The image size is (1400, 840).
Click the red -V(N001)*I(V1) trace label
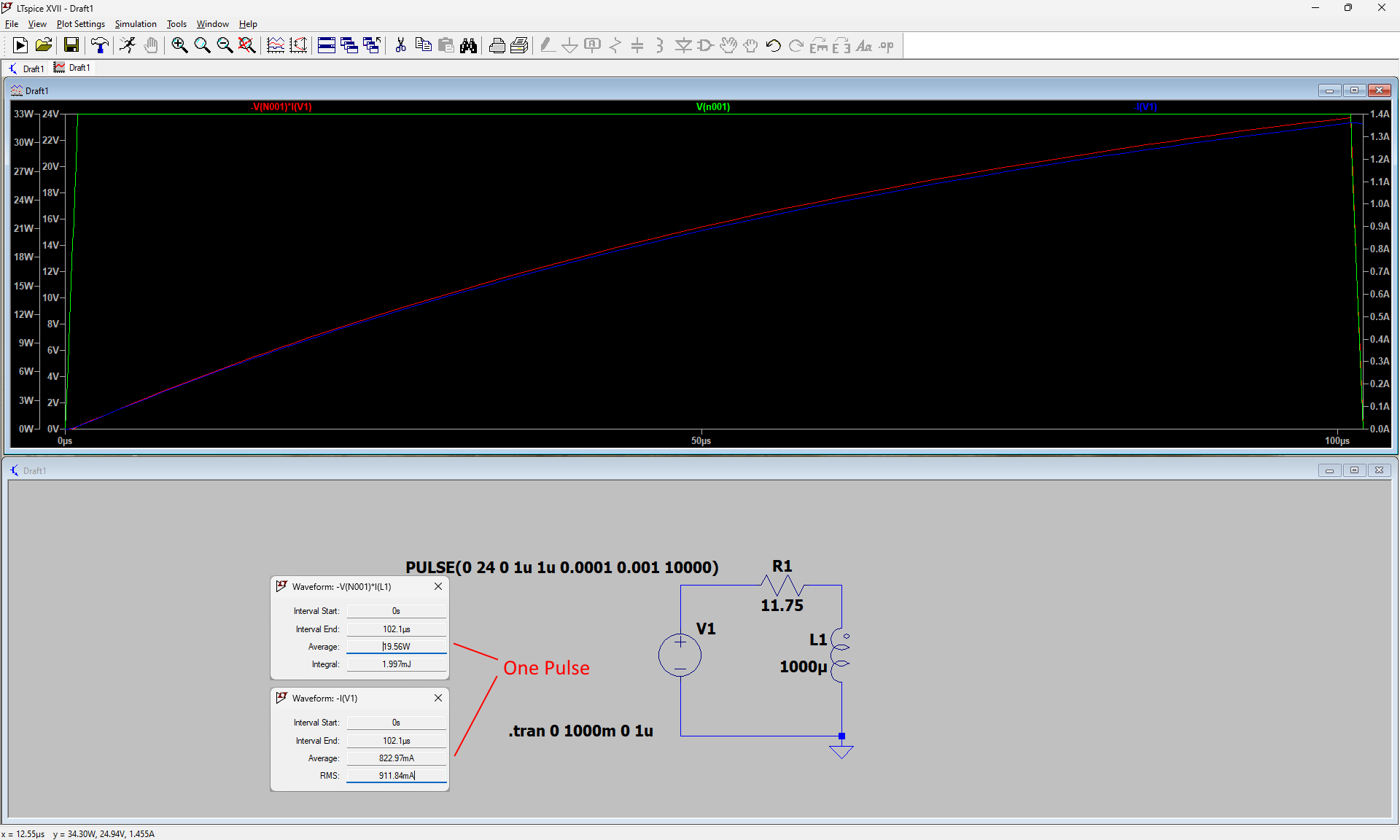(281, 107)
